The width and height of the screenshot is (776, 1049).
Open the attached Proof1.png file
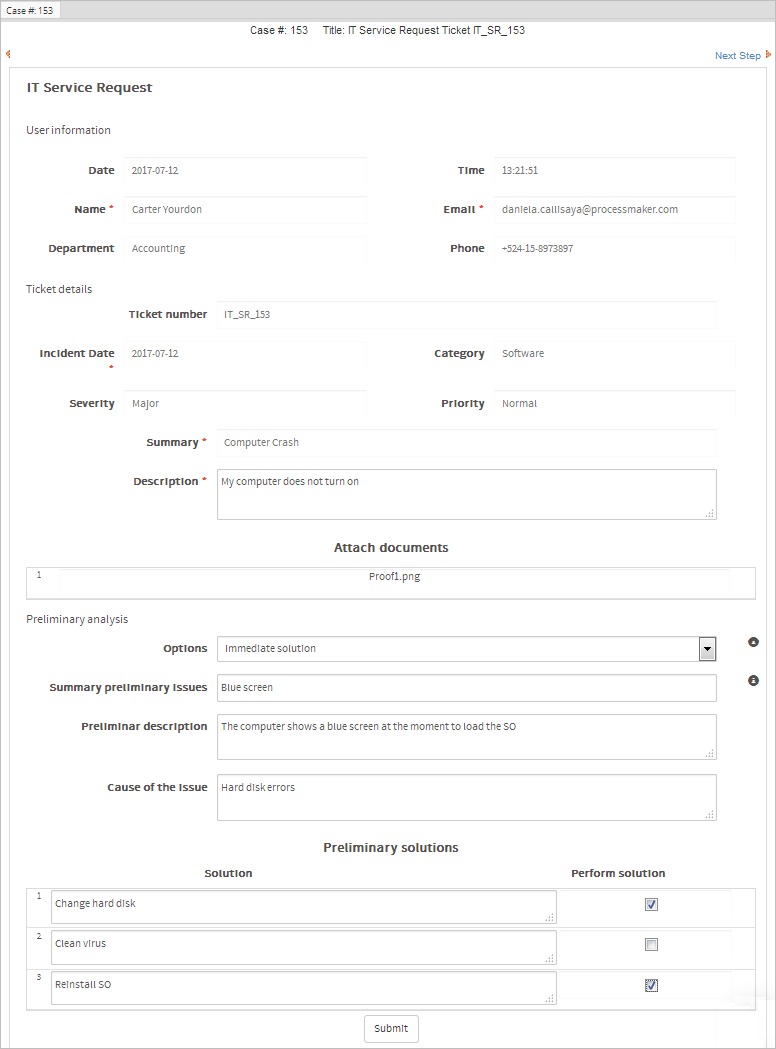coord(394,577)
